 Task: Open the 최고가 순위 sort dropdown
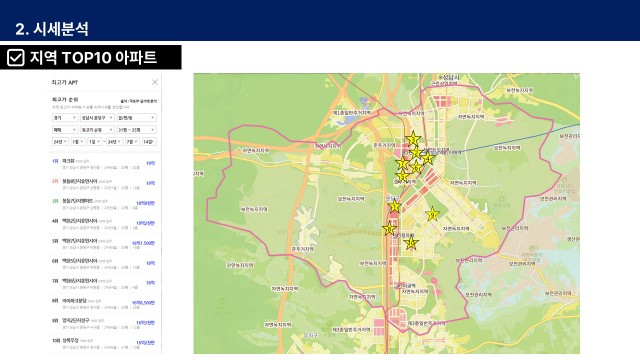[x=97, y=129]
